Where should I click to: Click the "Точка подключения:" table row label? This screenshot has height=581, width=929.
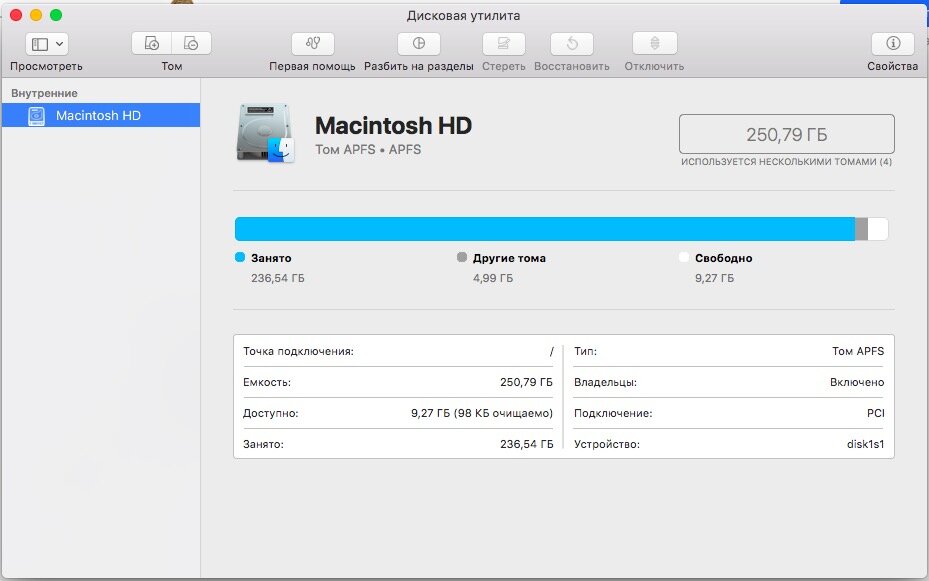(x=298, y=351)
